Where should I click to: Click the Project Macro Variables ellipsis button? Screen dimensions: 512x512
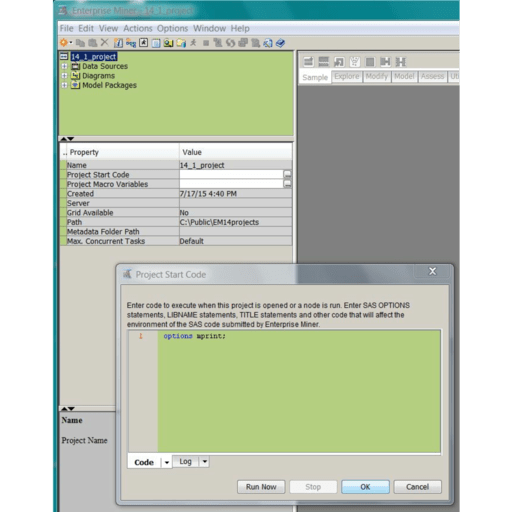point(287,184)
